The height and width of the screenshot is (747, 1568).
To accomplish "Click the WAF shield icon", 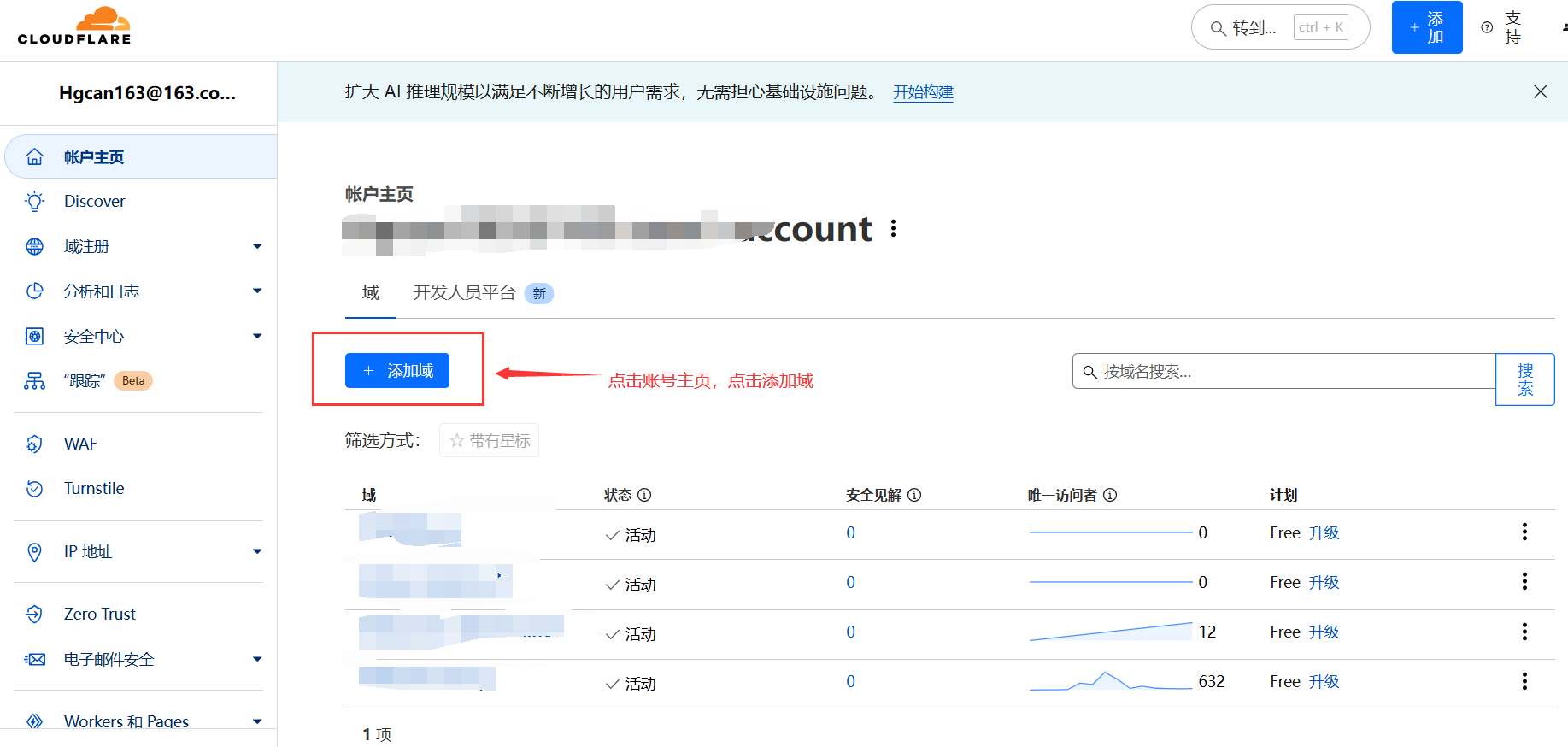I will [34, 444].
